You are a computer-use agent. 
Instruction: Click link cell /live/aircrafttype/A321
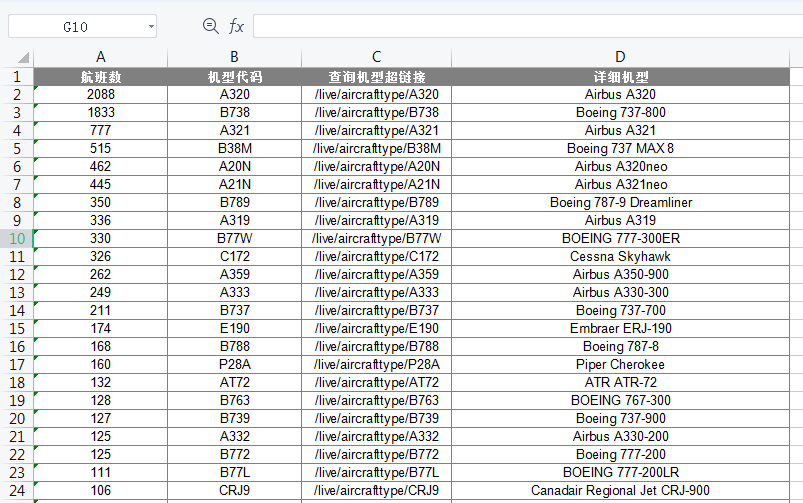pyautogui.click(x=376, y=131)
